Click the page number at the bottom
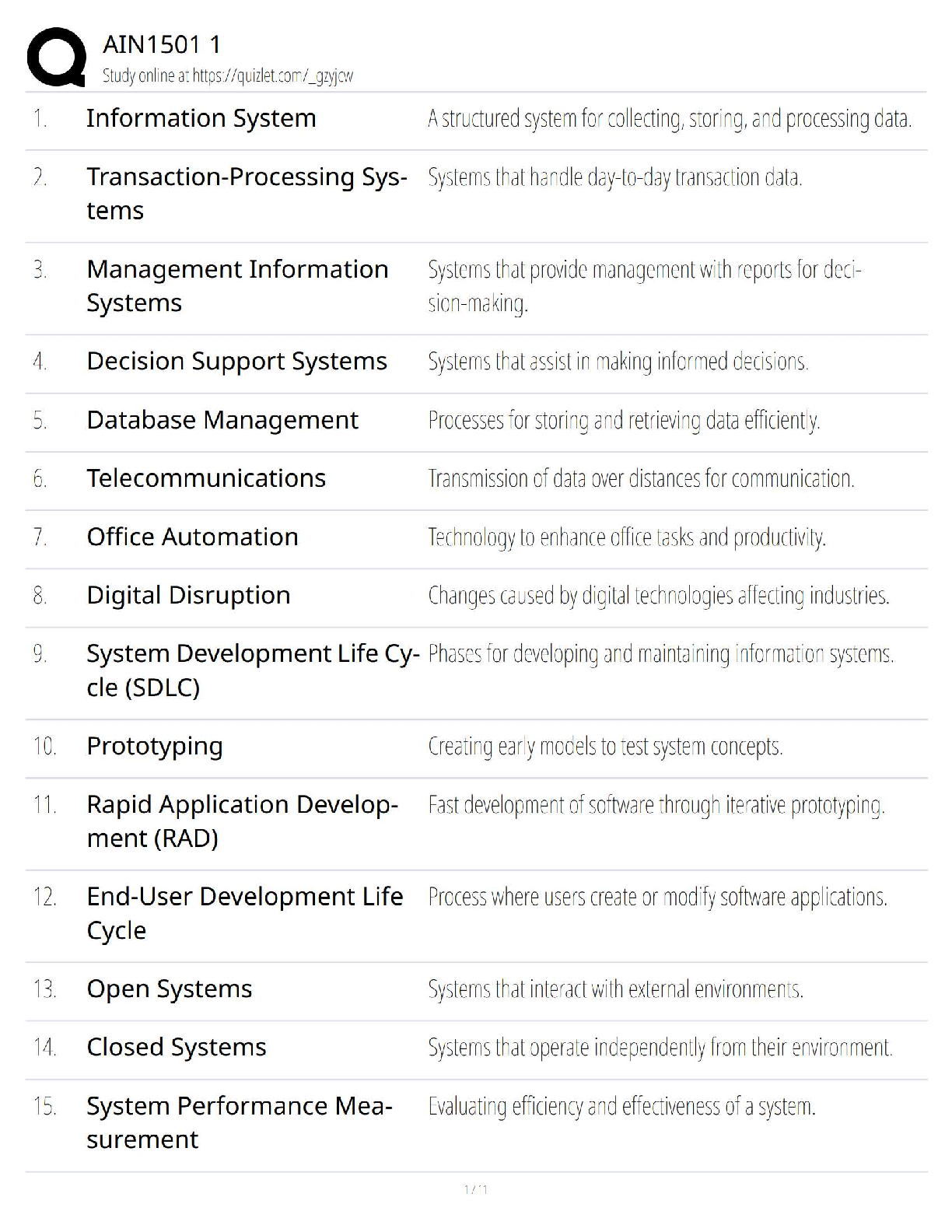 pyautogui.click(x=475, y=1189)
